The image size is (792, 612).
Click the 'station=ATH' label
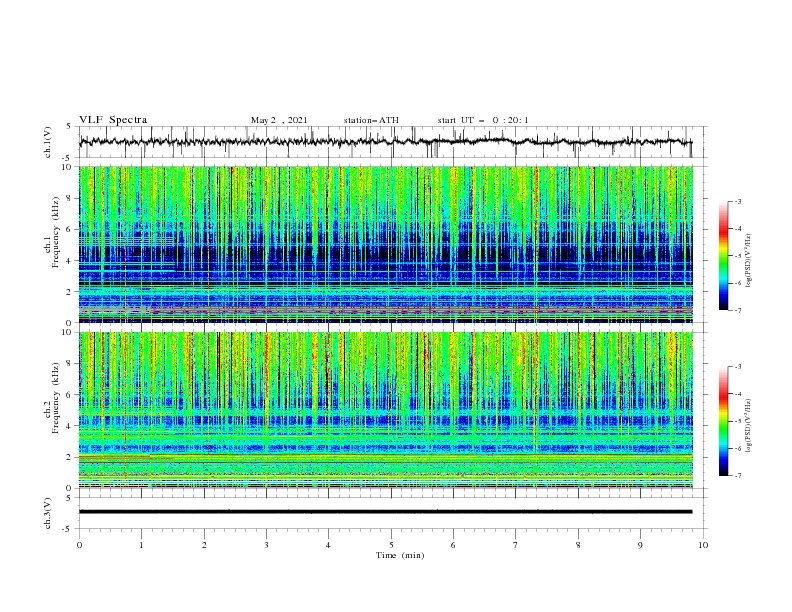371,120
